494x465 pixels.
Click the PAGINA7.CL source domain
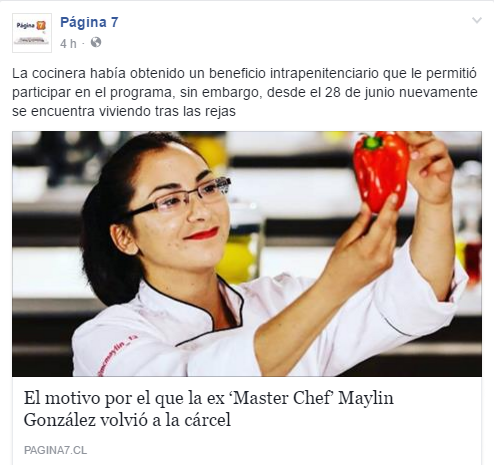pyautogui.click(x=55, y=450)
